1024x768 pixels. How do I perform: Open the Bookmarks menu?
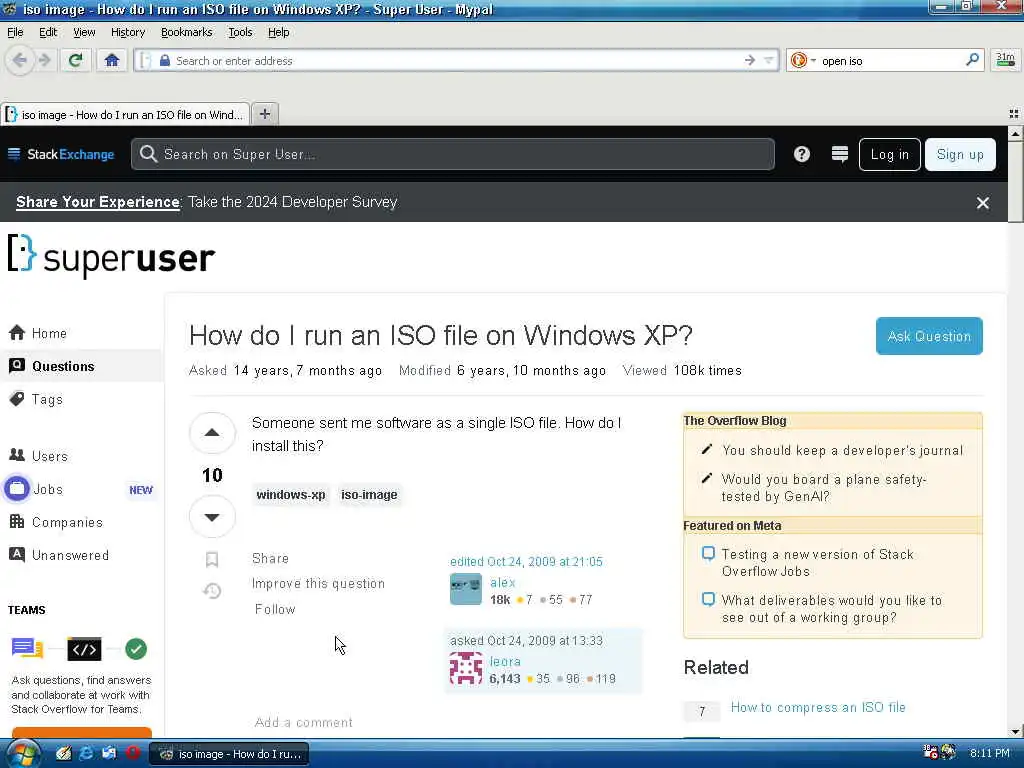(186, 32)
